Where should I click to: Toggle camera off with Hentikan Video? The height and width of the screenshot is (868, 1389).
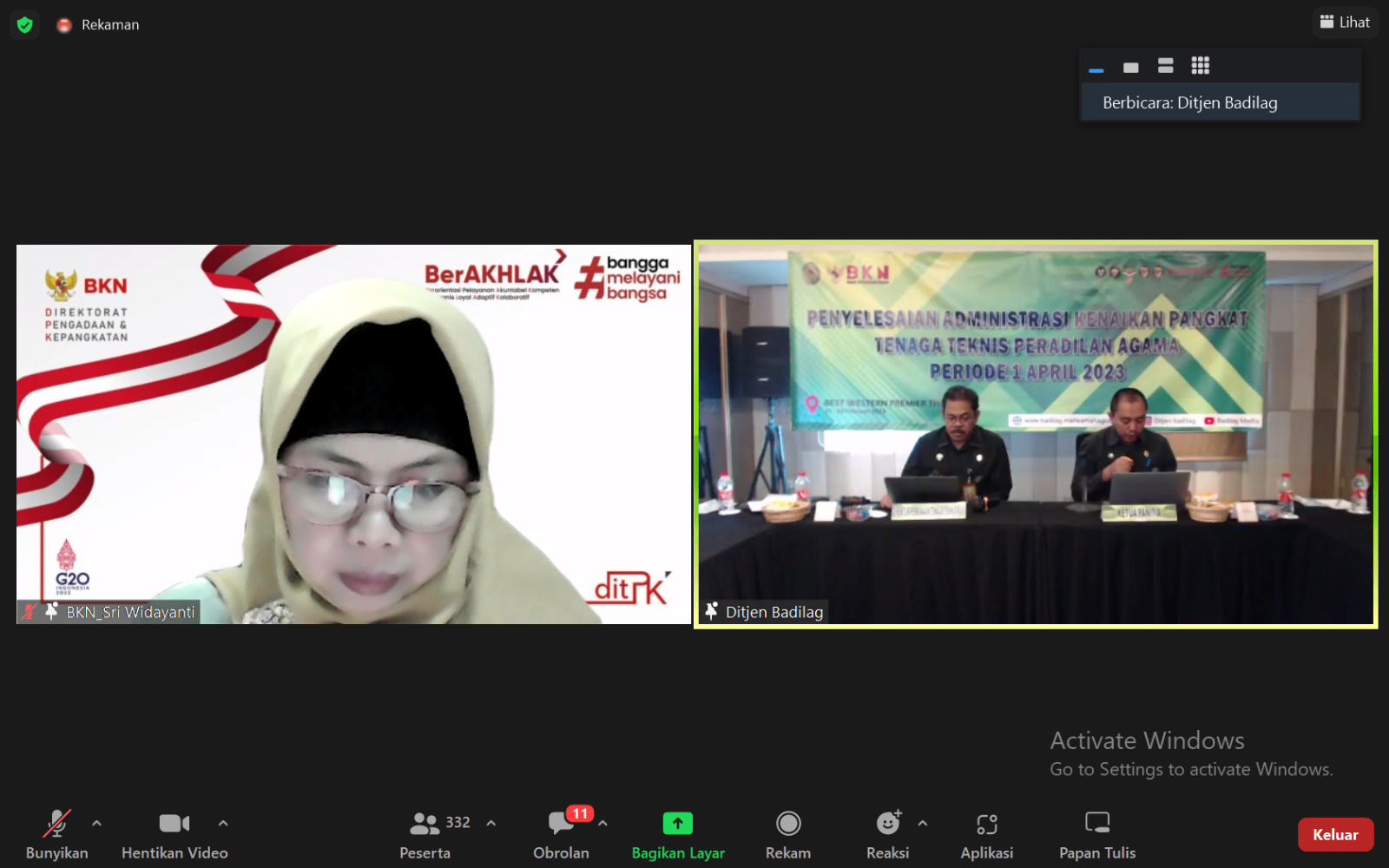174,834
